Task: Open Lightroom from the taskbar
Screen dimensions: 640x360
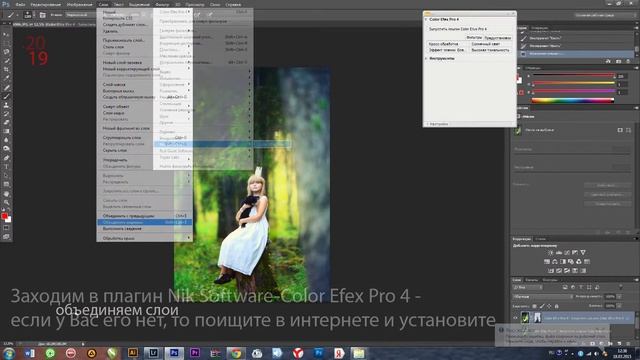Action: pos(153,353)
